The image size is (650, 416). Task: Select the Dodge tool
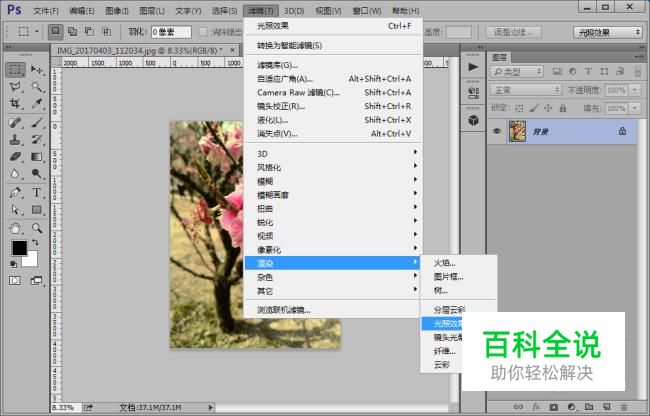point(37,174)
